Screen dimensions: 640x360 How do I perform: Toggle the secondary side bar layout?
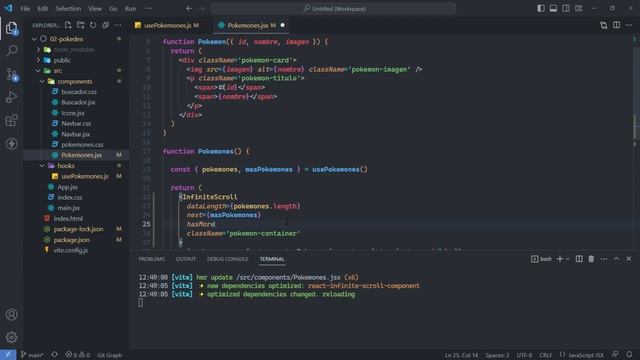566,9
